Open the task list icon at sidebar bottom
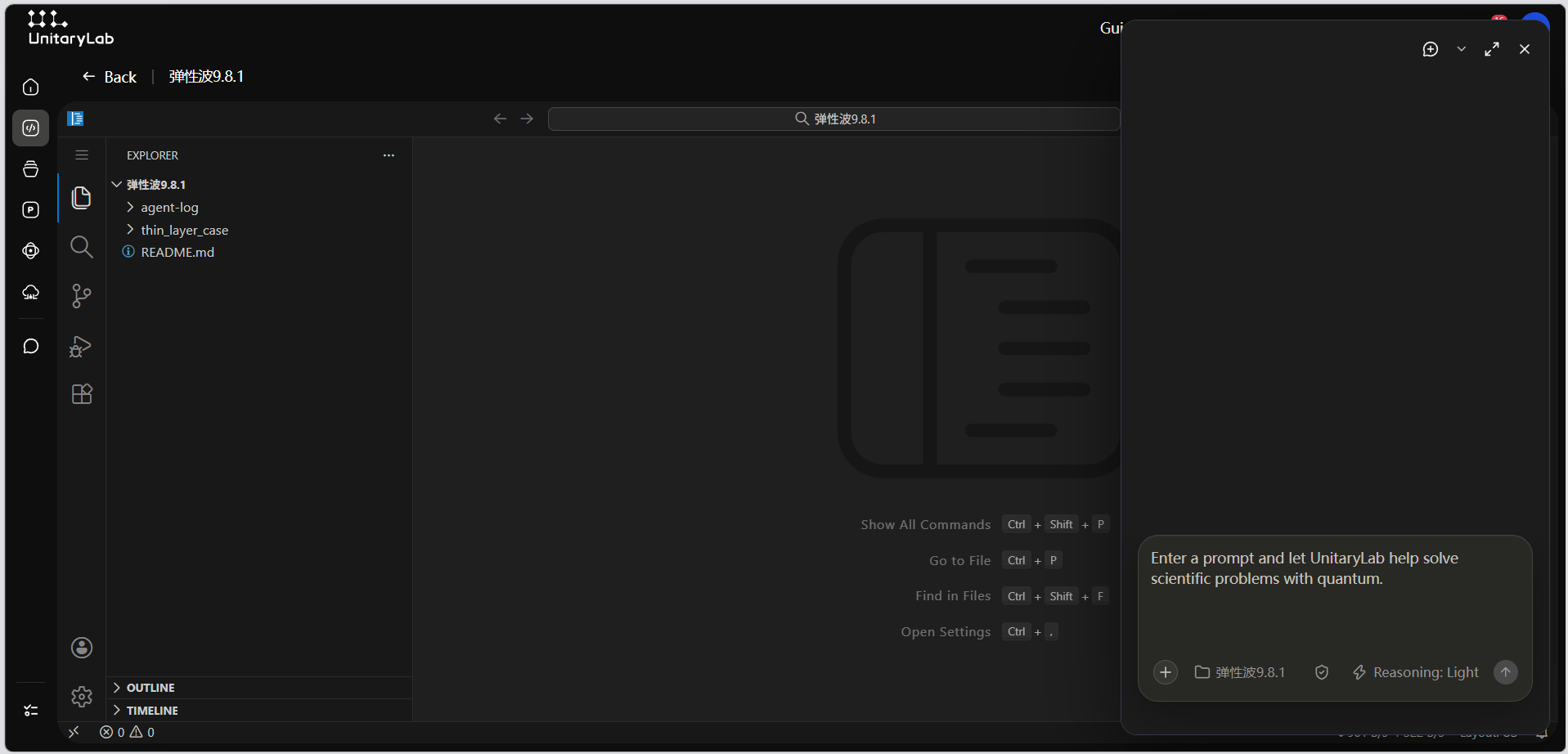Image resolution: width=1568 pixels, height=754 pixels. (x=31, y=711)
